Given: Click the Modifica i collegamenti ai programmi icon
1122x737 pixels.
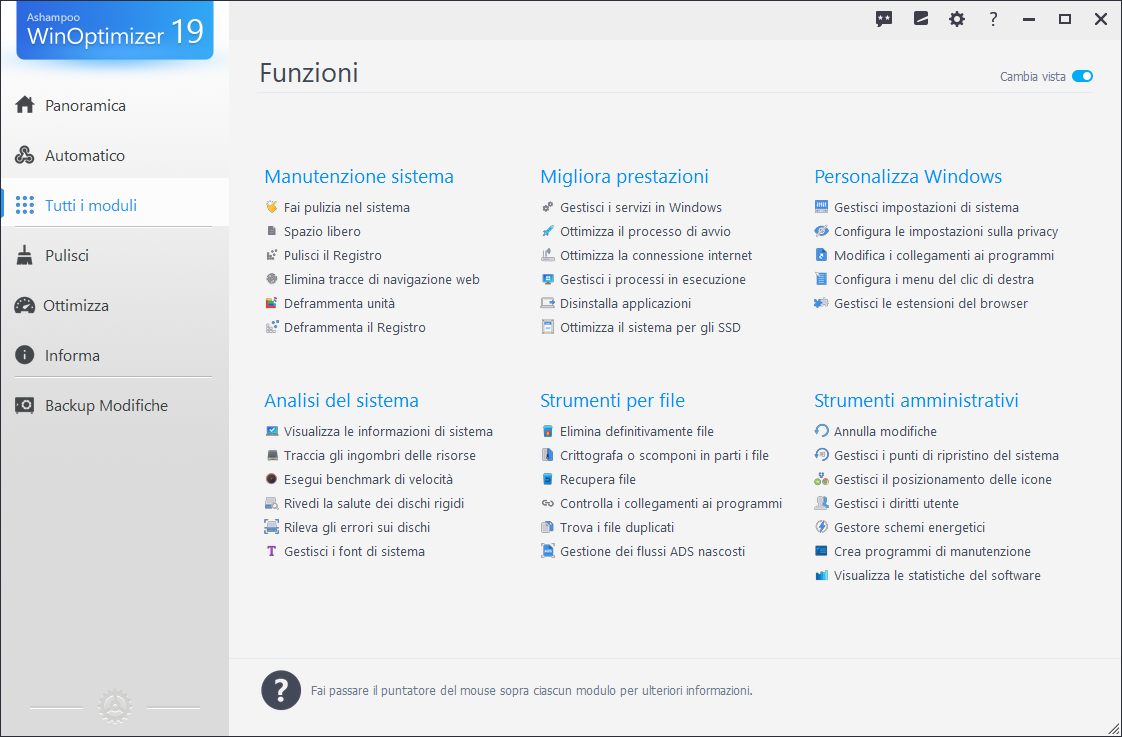Looking at the screenshot, I should click(821, 255).
